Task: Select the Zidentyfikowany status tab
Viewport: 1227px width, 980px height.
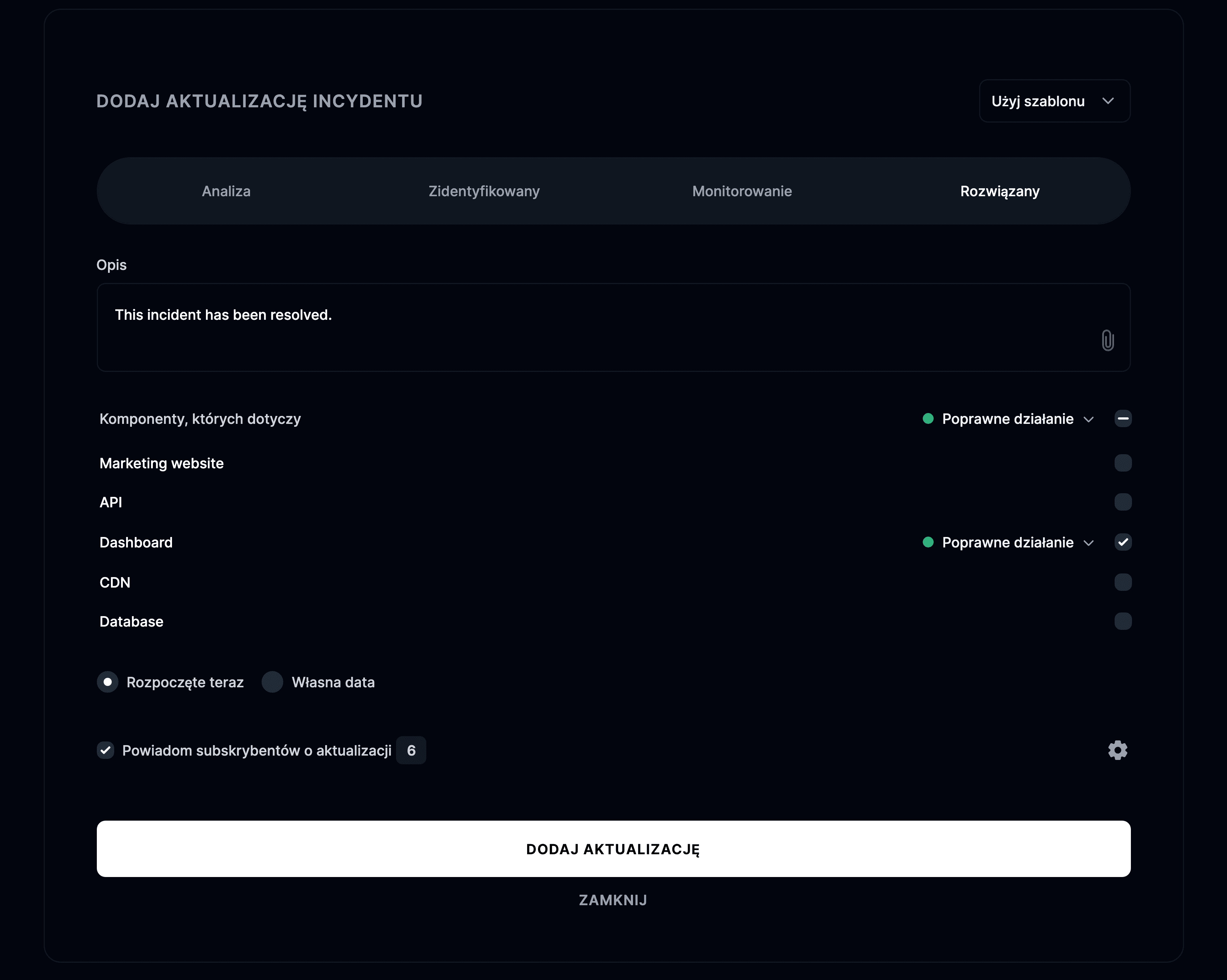Action: (484, 191)
